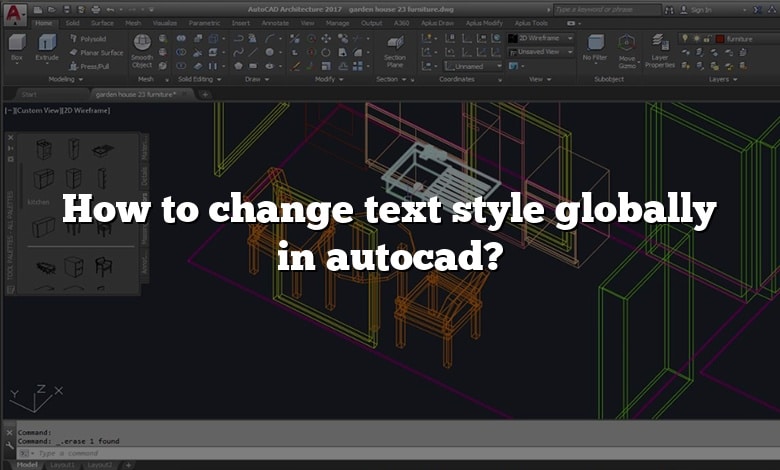This screenshot has height=470, width=780.
Task: Open the Unnamed UCS dropdown
Action: pyautogui.click(x=474, y=66)
